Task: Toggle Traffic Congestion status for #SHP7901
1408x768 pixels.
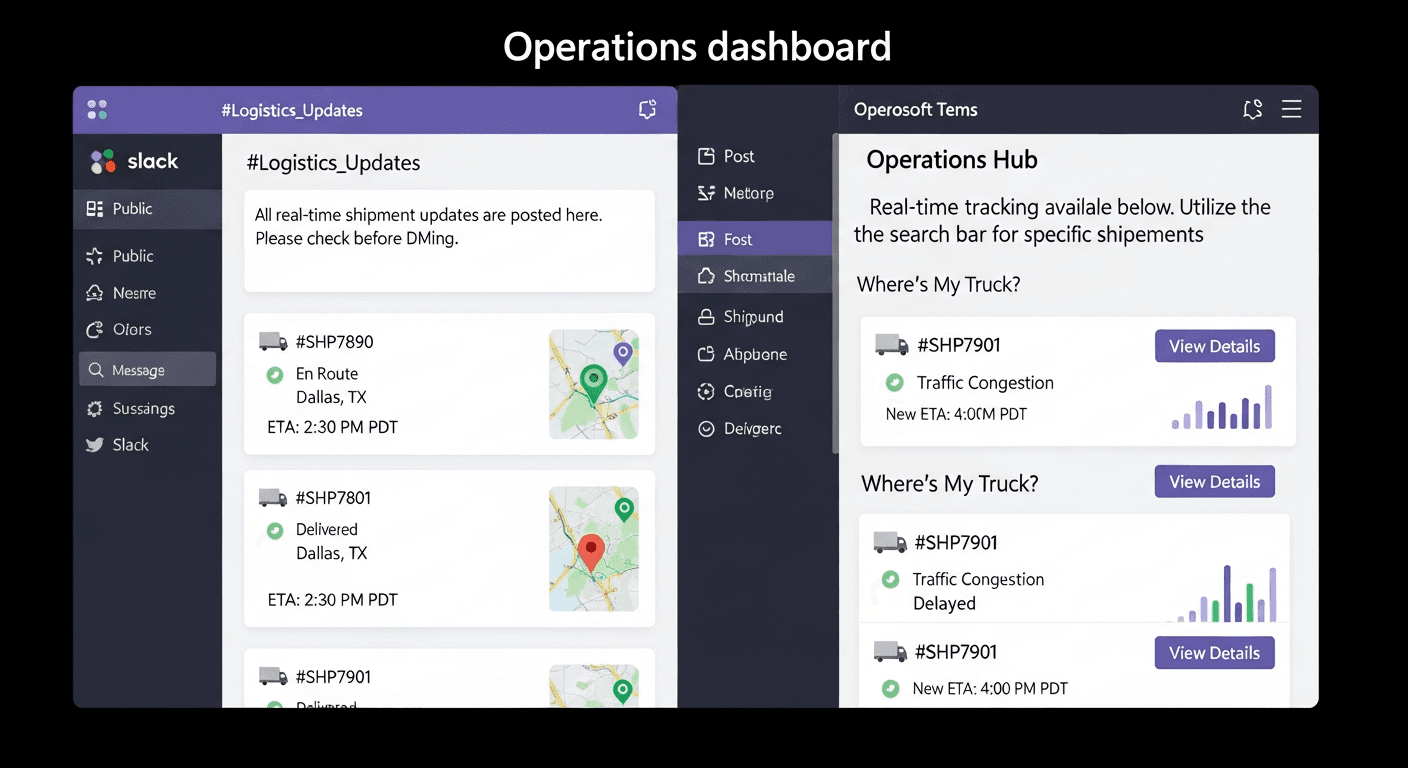Action: click(897, 382)
